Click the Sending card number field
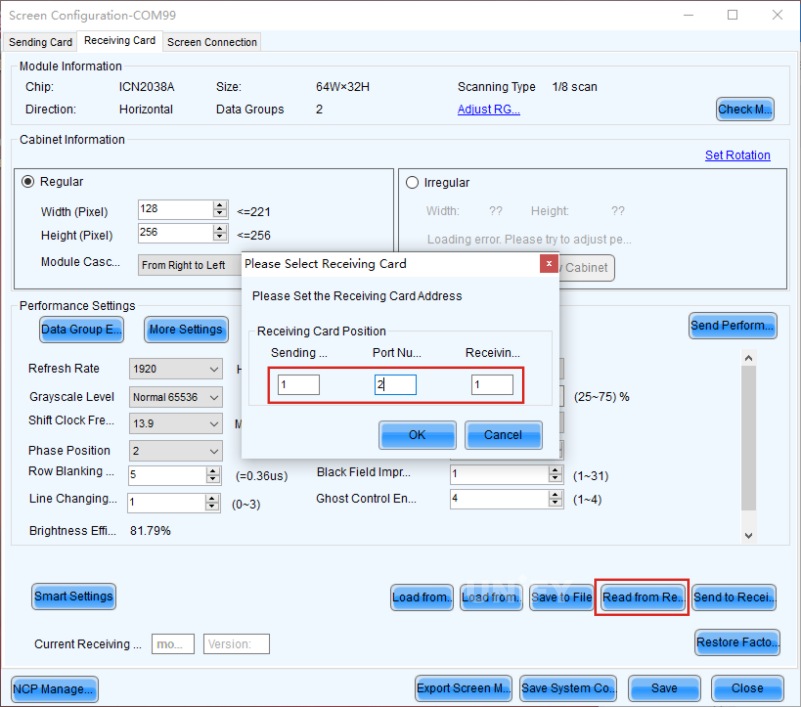This screenshot has height=707, width=801. pos(299,385)
